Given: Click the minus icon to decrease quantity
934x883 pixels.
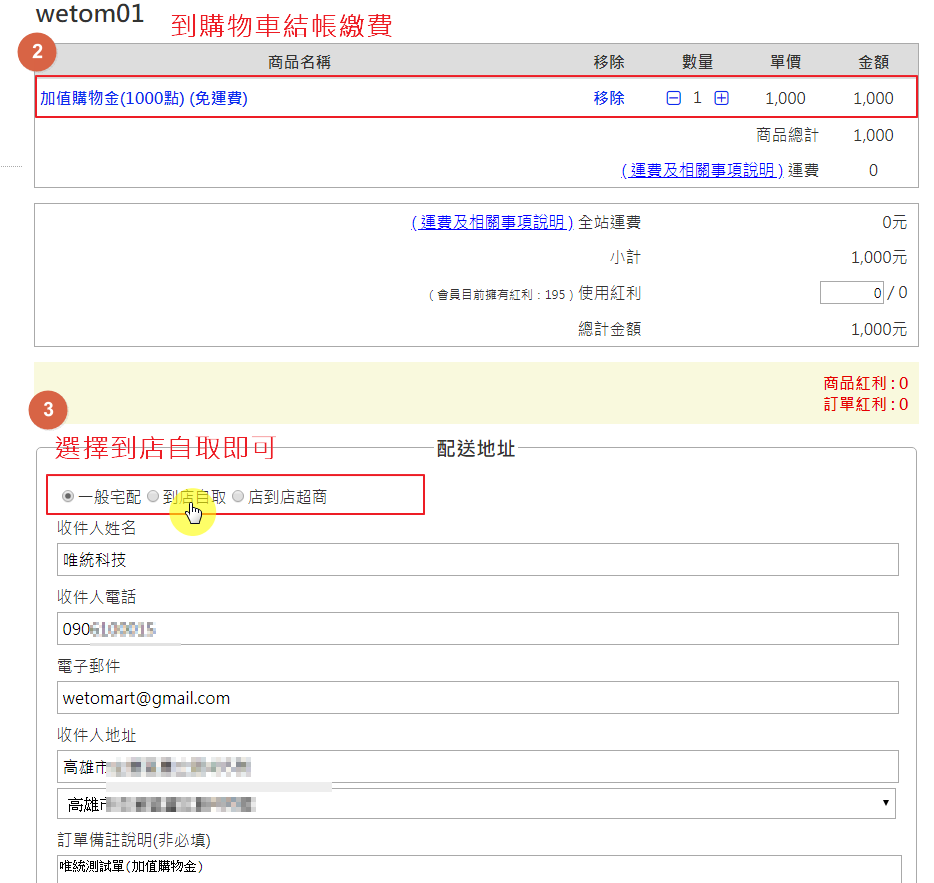Looking at the screenshot, I should point(674,98).
